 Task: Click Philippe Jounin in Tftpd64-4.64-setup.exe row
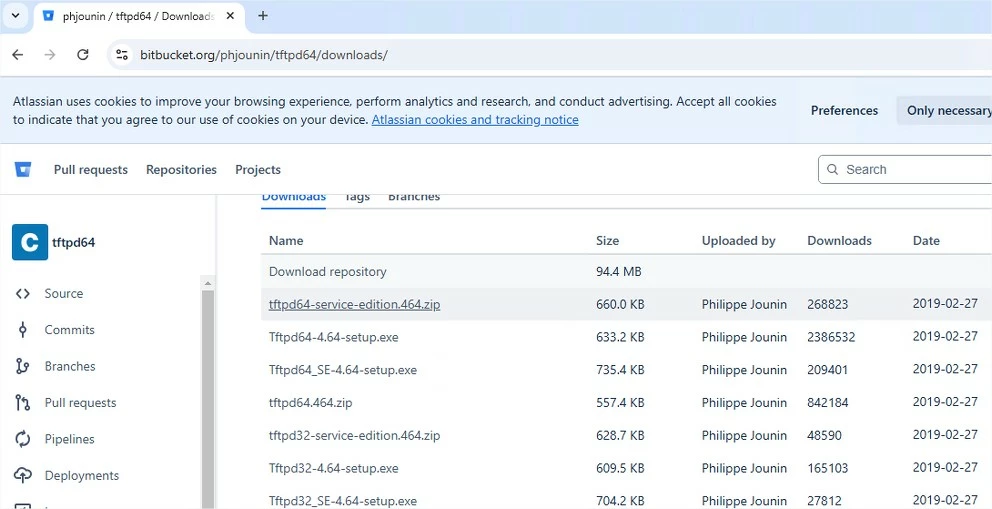tap(744, 338)
